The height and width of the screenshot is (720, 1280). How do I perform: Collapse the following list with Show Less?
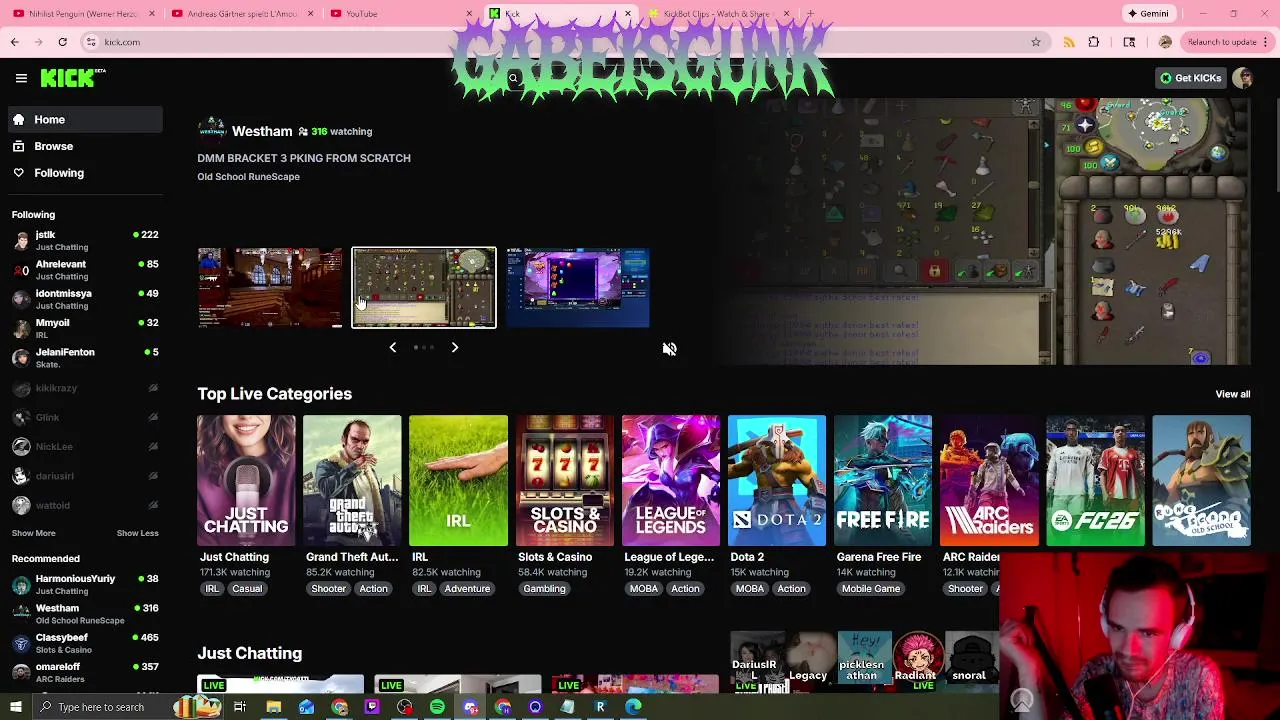137,533
